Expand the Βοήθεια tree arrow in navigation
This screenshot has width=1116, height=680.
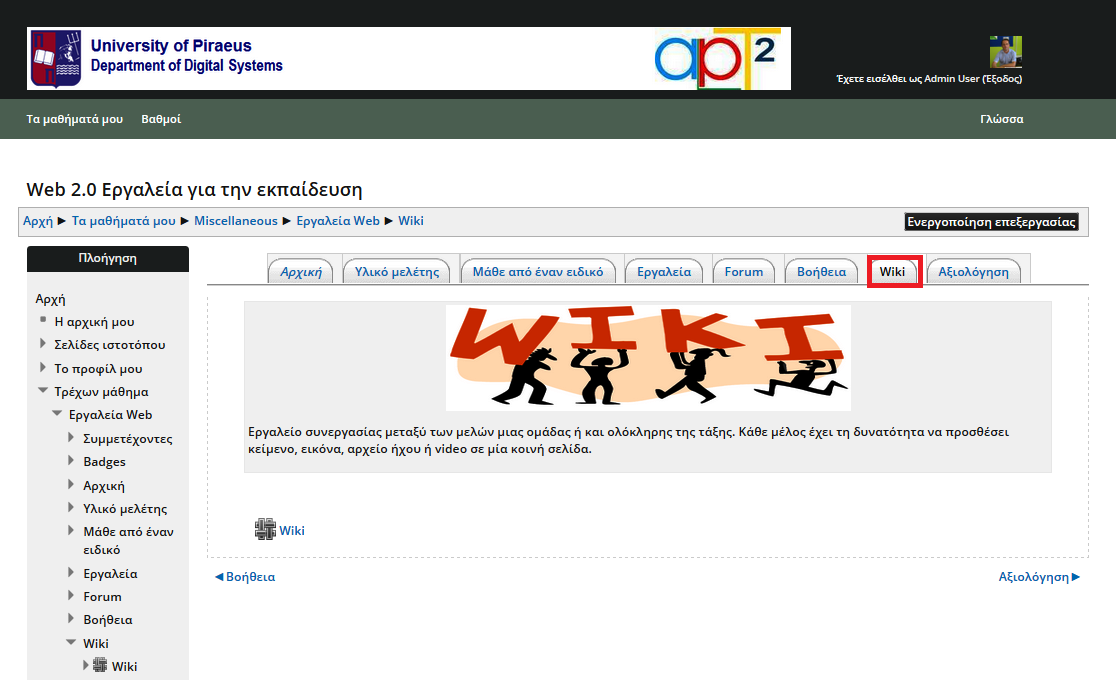click(71, 618)
